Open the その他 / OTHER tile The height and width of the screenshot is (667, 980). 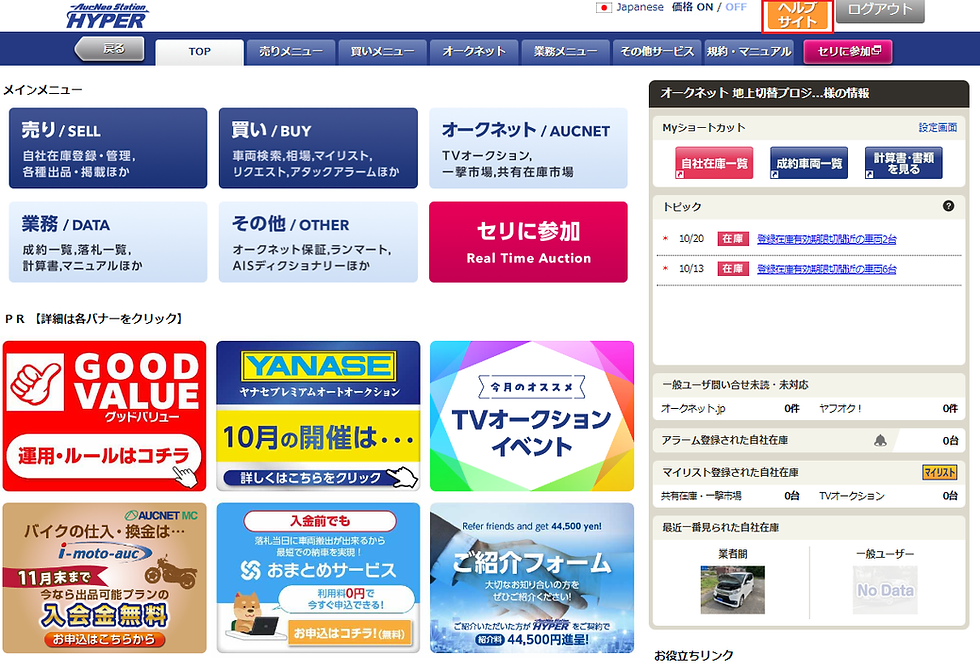point(318,242)
